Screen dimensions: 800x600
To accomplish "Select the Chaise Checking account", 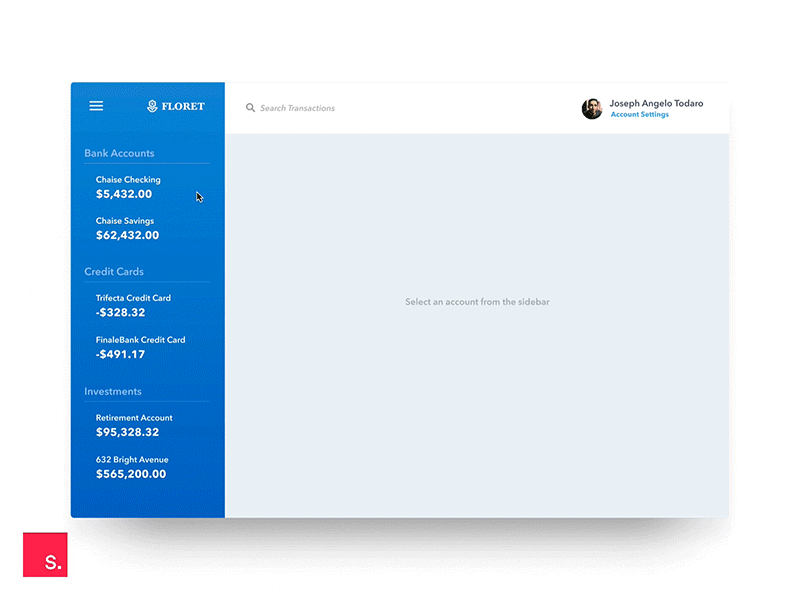I will pos(130,186).
